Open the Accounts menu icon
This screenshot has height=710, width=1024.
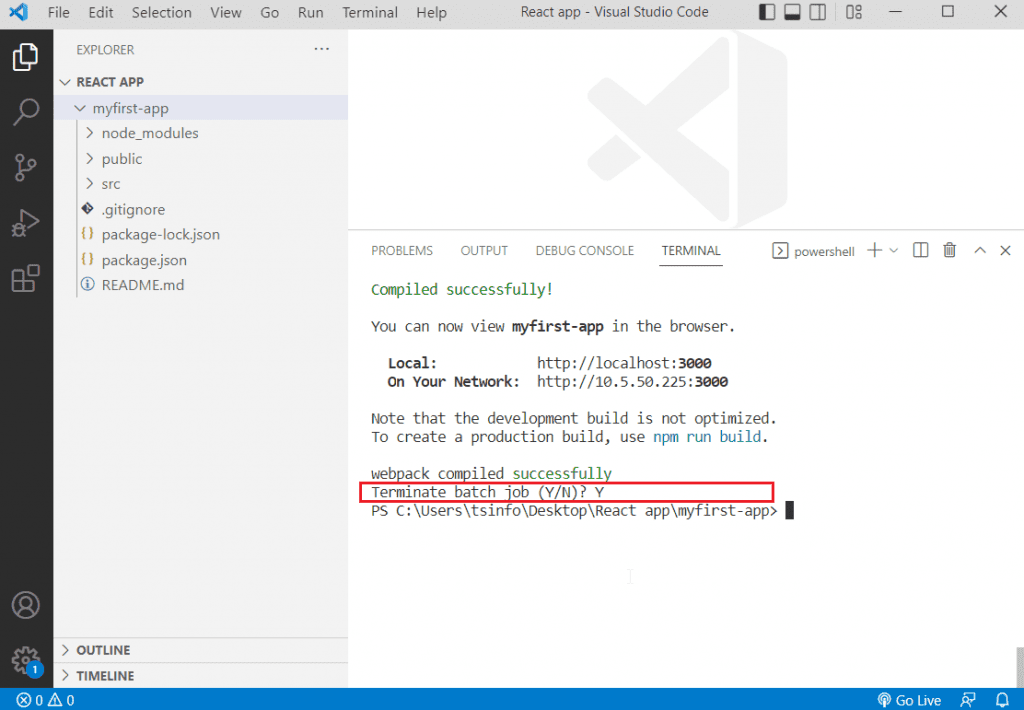(x=25, y=605)
